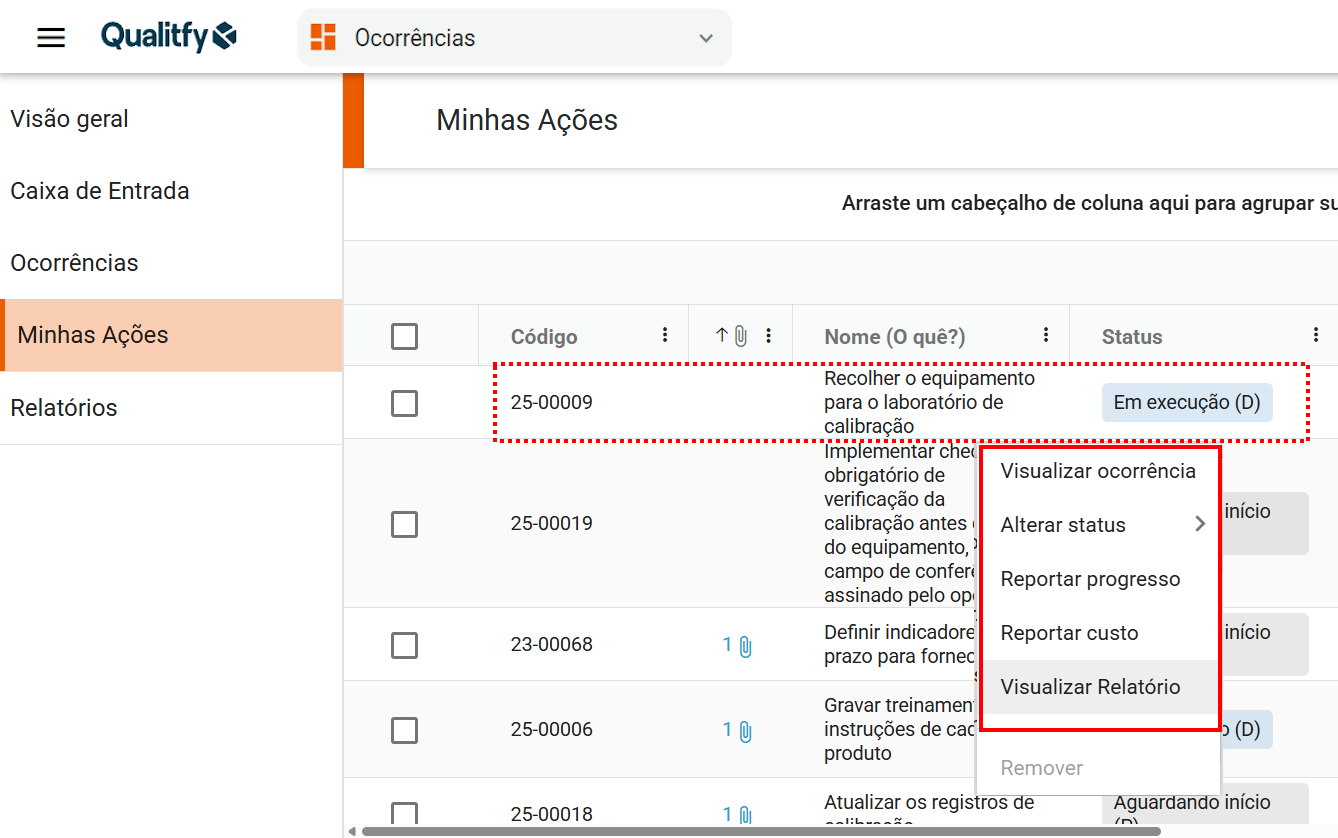1338x838 pixels.
Task: Toggle the select-all checkbox in header
Action: point(404,336)
